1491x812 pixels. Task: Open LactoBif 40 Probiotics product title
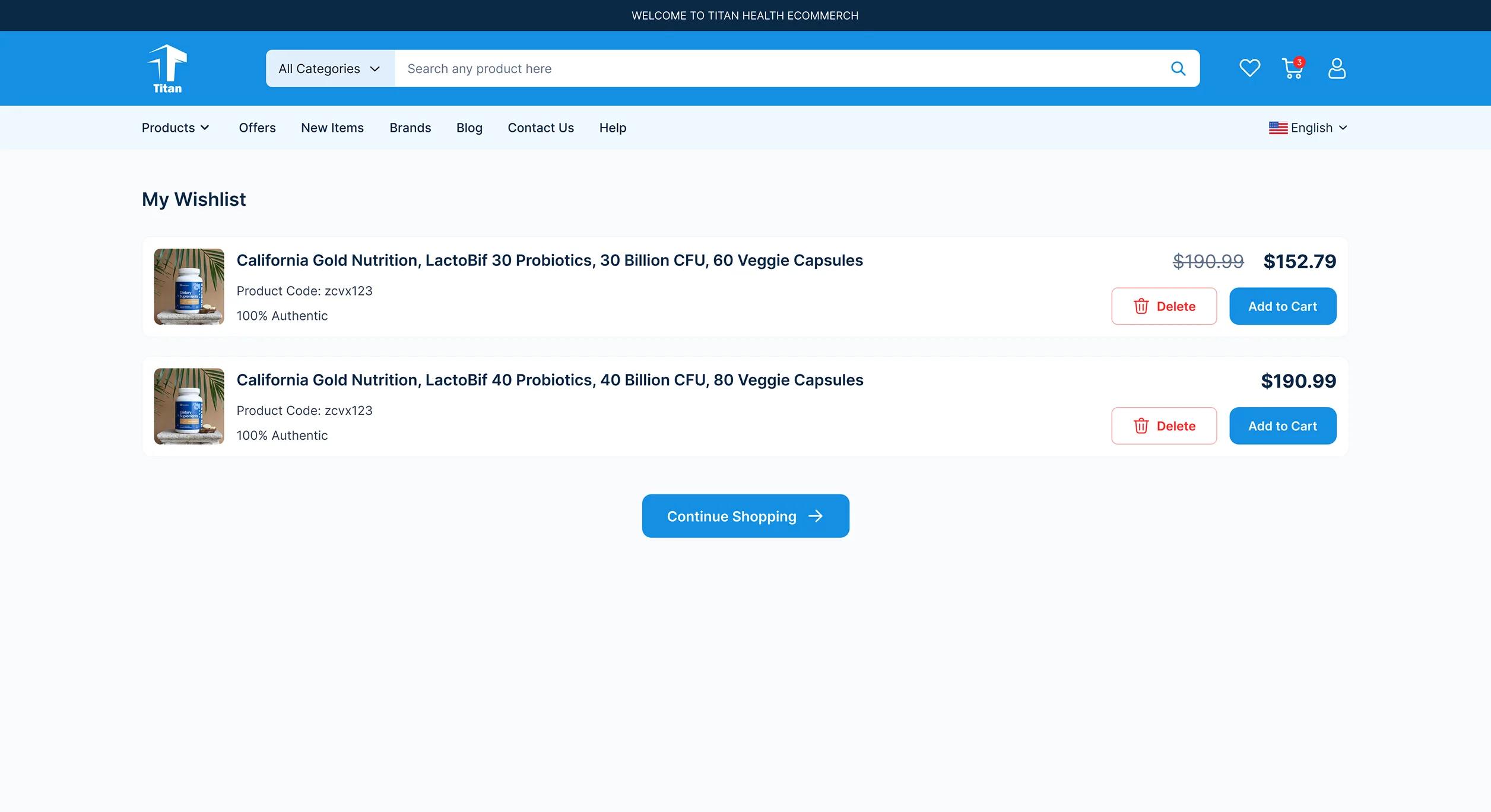coord(550,380)
